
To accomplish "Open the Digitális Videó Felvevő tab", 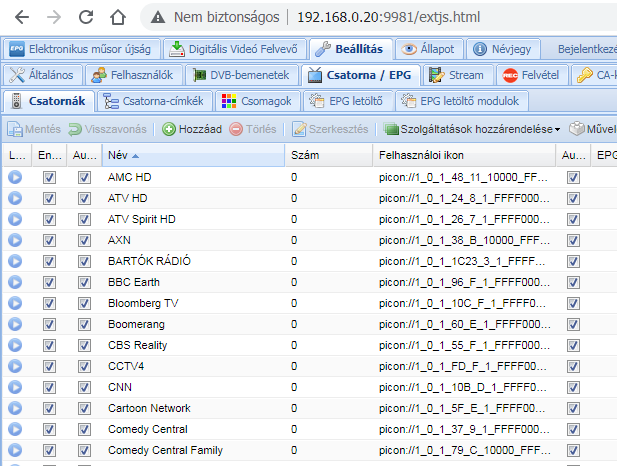I will click(235, 49).
